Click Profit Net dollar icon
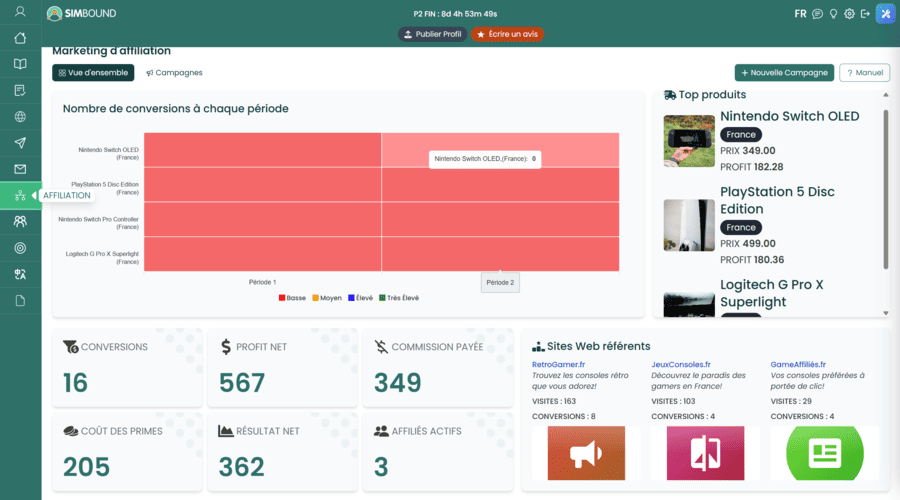Image resolution: width=900 pixels, height=500 pixels. pos(226,347)
